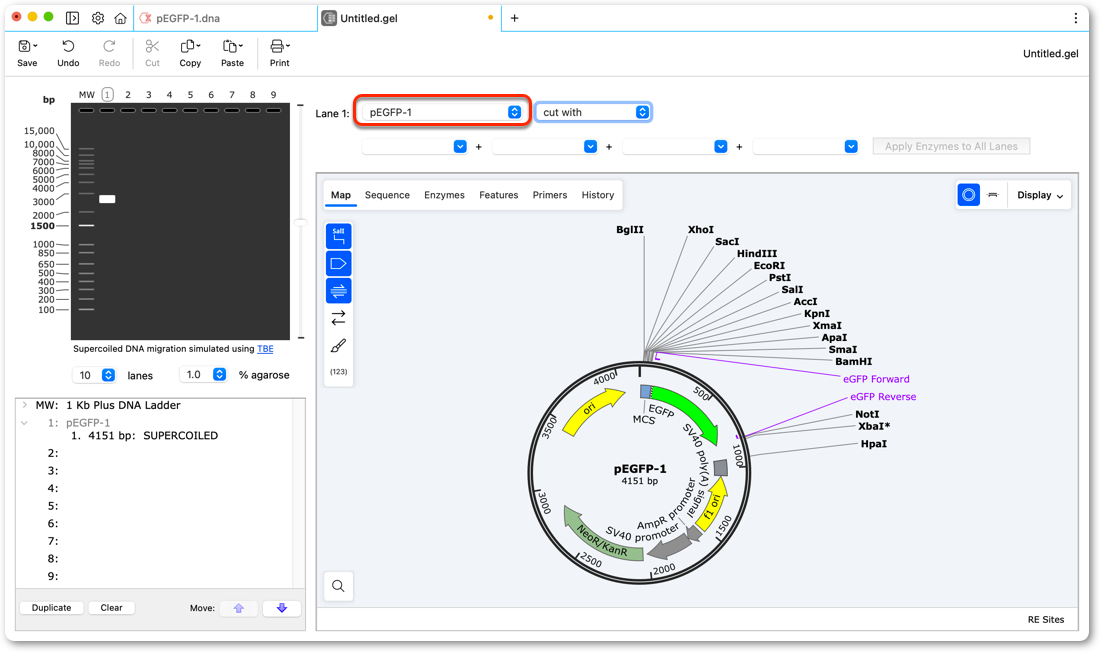
Task: Switch to circular map view
Action: pos(969,194)
